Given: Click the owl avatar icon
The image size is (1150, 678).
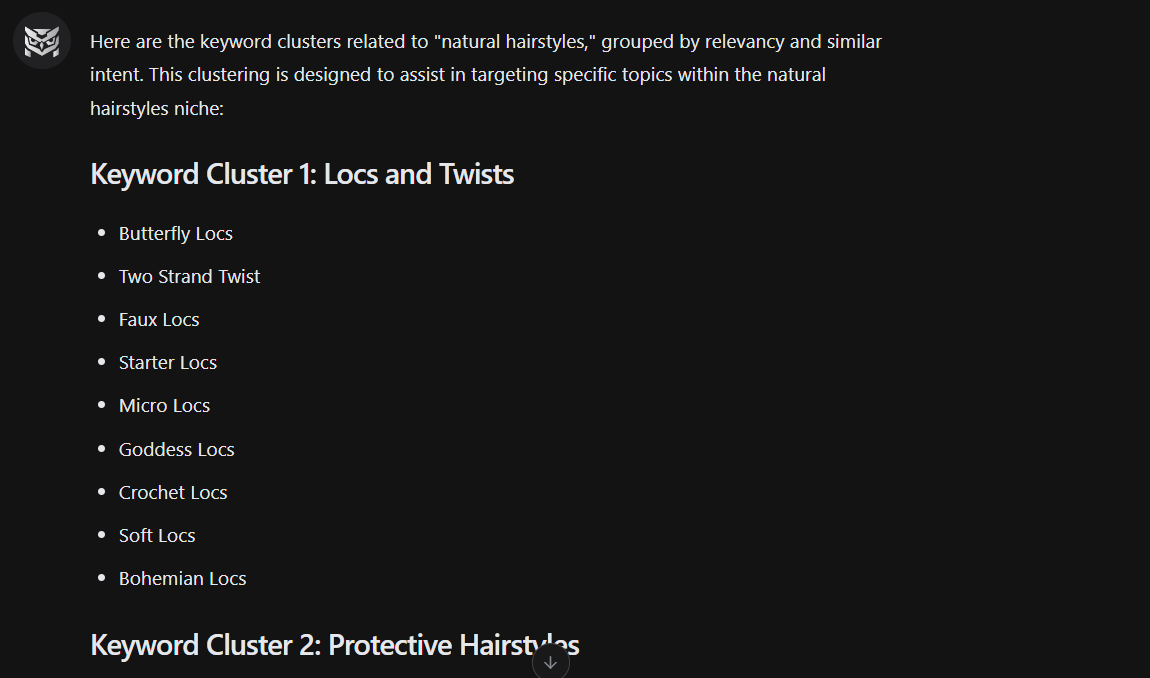Looking at the screenshot, I should click(x=41, y=41).
